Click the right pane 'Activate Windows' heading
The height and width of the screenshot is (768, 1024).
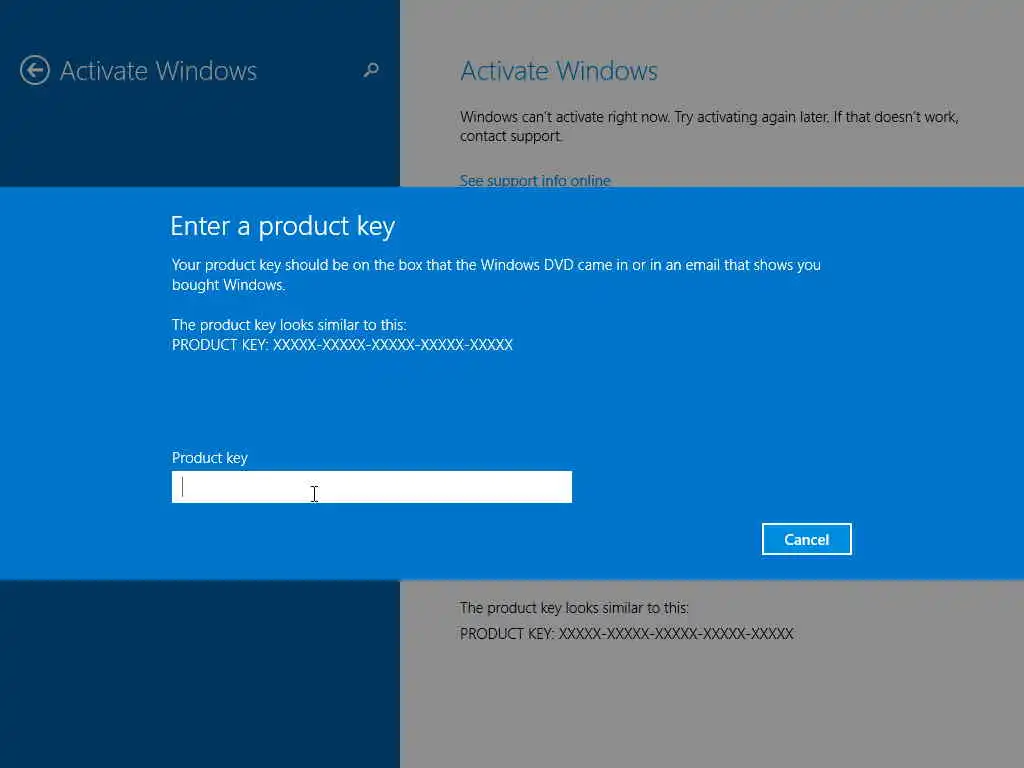pos(559,71)
